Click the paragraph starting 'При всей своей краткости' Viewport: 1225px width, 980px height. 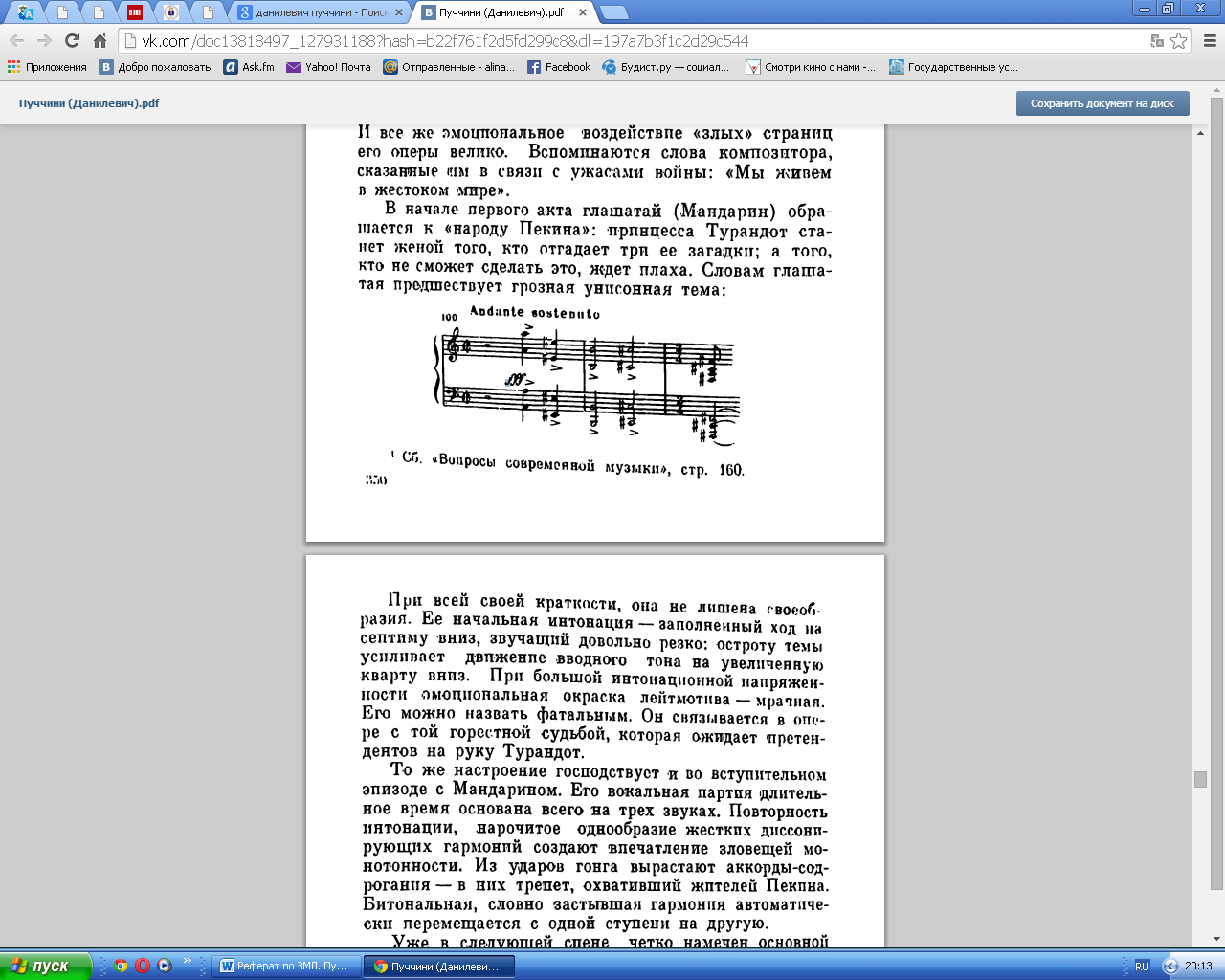click(593, 679)
